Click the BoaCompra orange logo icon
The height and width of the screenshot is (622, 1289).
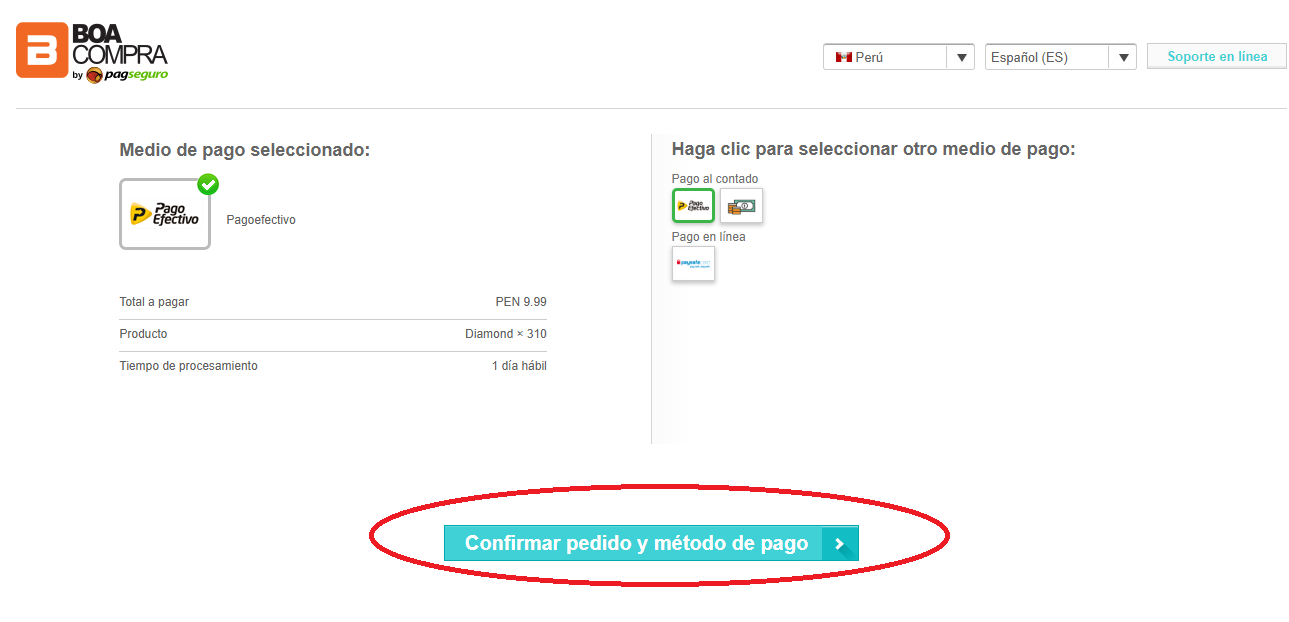coord(43,50)
